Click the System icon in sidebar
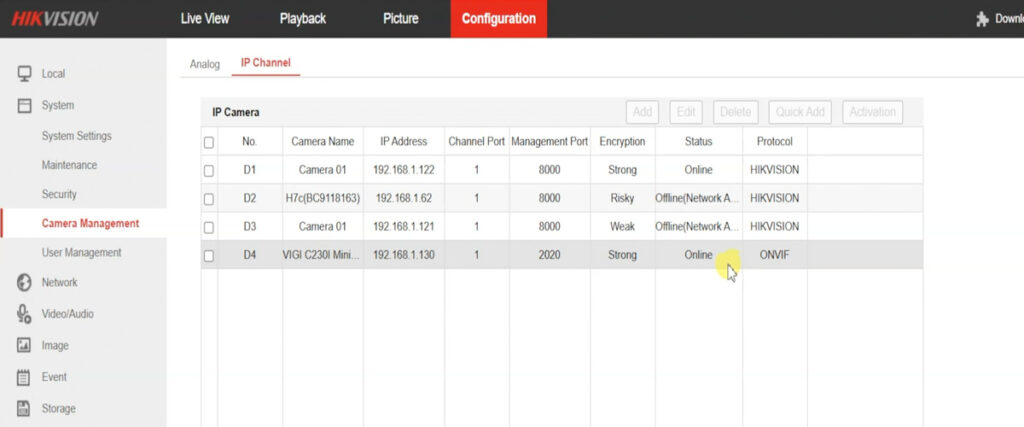Image resolution: width=1024 pixels, height=427 pixels. coord(25,105)
